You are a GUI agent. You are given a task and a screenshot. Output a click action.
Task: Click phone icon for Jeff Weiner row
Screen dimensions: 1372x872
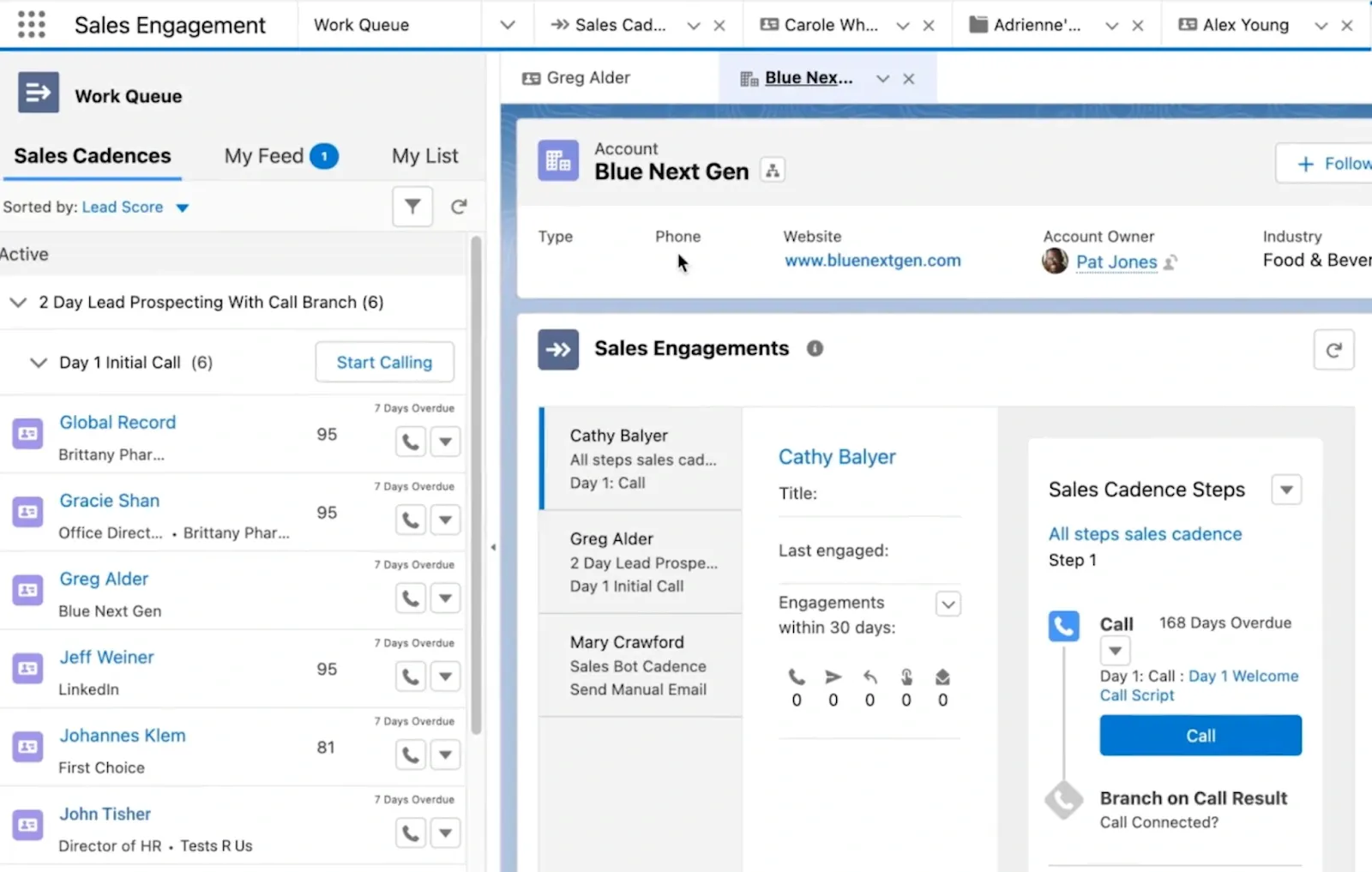point(411,677)
